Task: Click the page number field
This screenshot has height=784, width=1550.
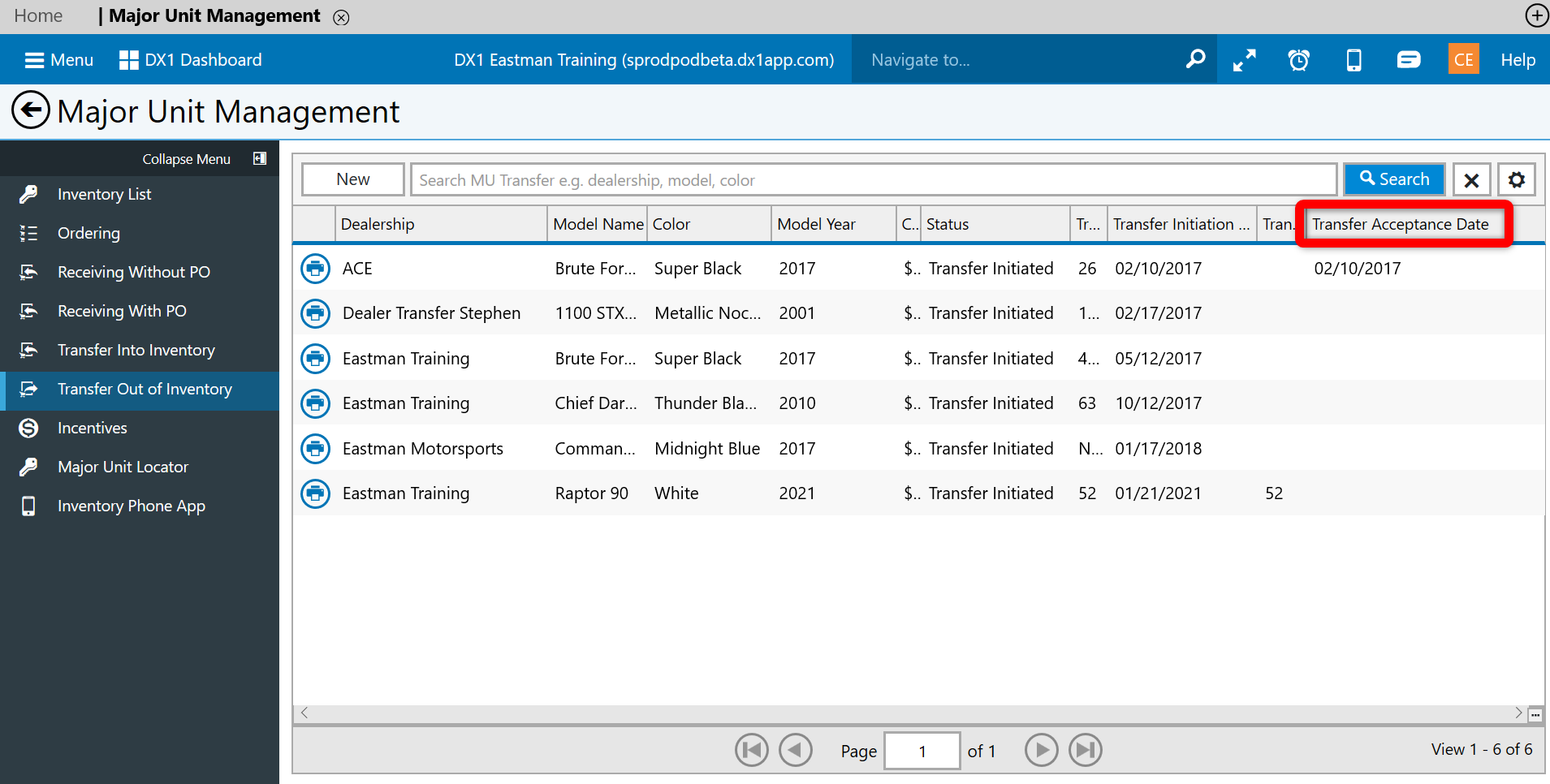Action: coord(922,751)
